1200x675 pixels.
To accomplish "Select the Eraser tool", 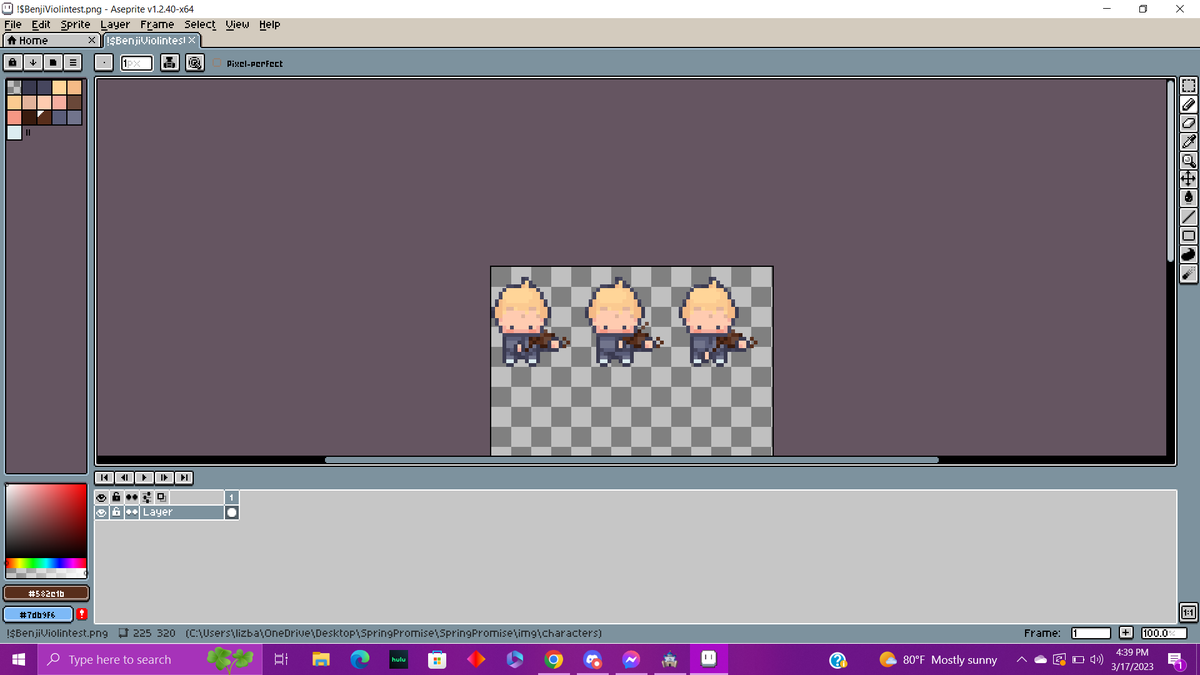I will coord(1189,123).
